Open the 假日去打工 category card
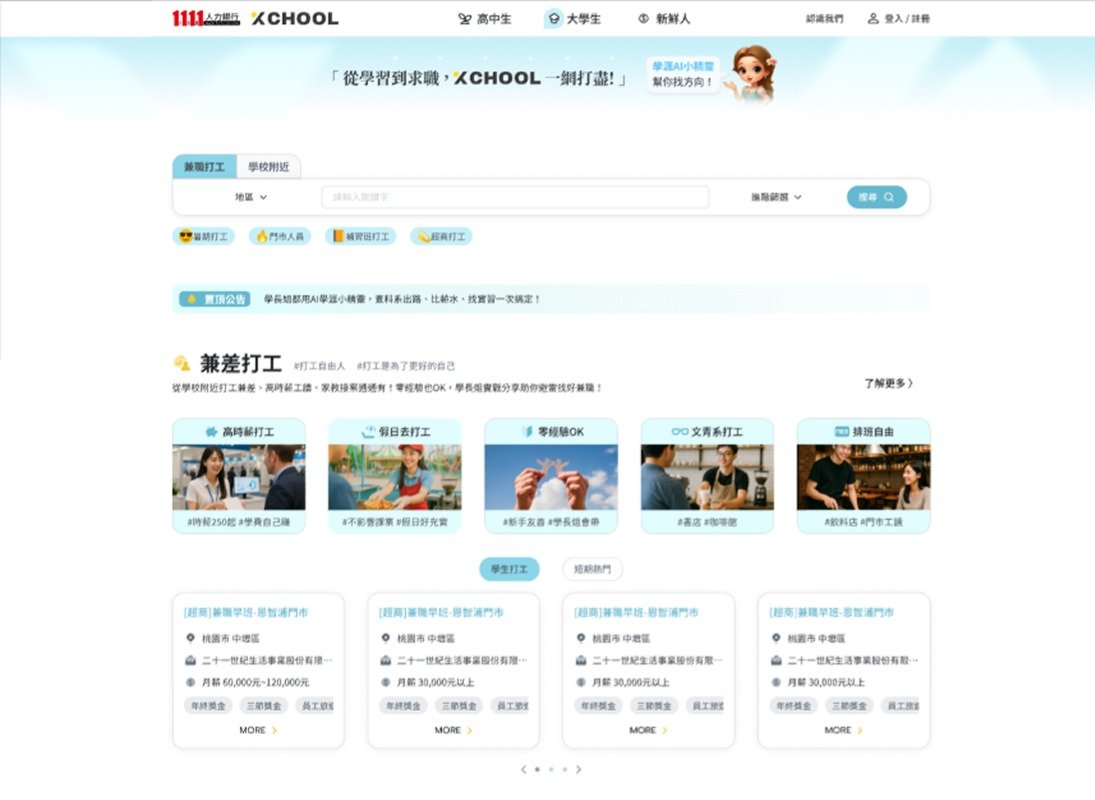This screenshot has width=1095, height=800. 395,476
